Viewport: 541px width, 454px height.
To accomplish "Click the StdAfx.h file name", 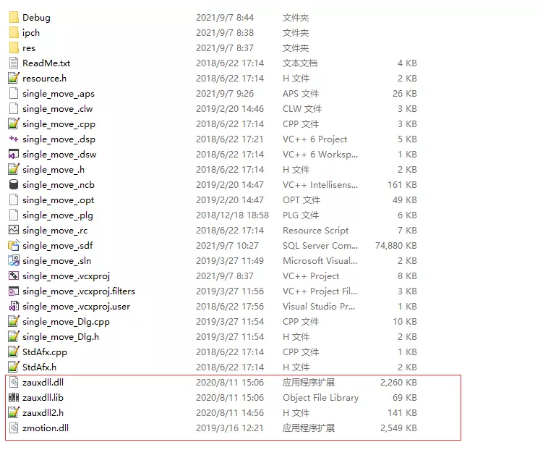I will point(39,367).
